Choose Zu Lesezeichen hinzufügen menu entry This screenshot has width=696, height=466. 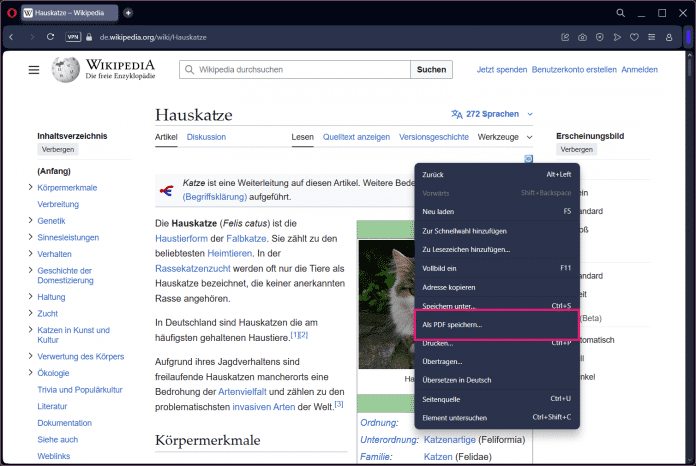pos(497,249)
